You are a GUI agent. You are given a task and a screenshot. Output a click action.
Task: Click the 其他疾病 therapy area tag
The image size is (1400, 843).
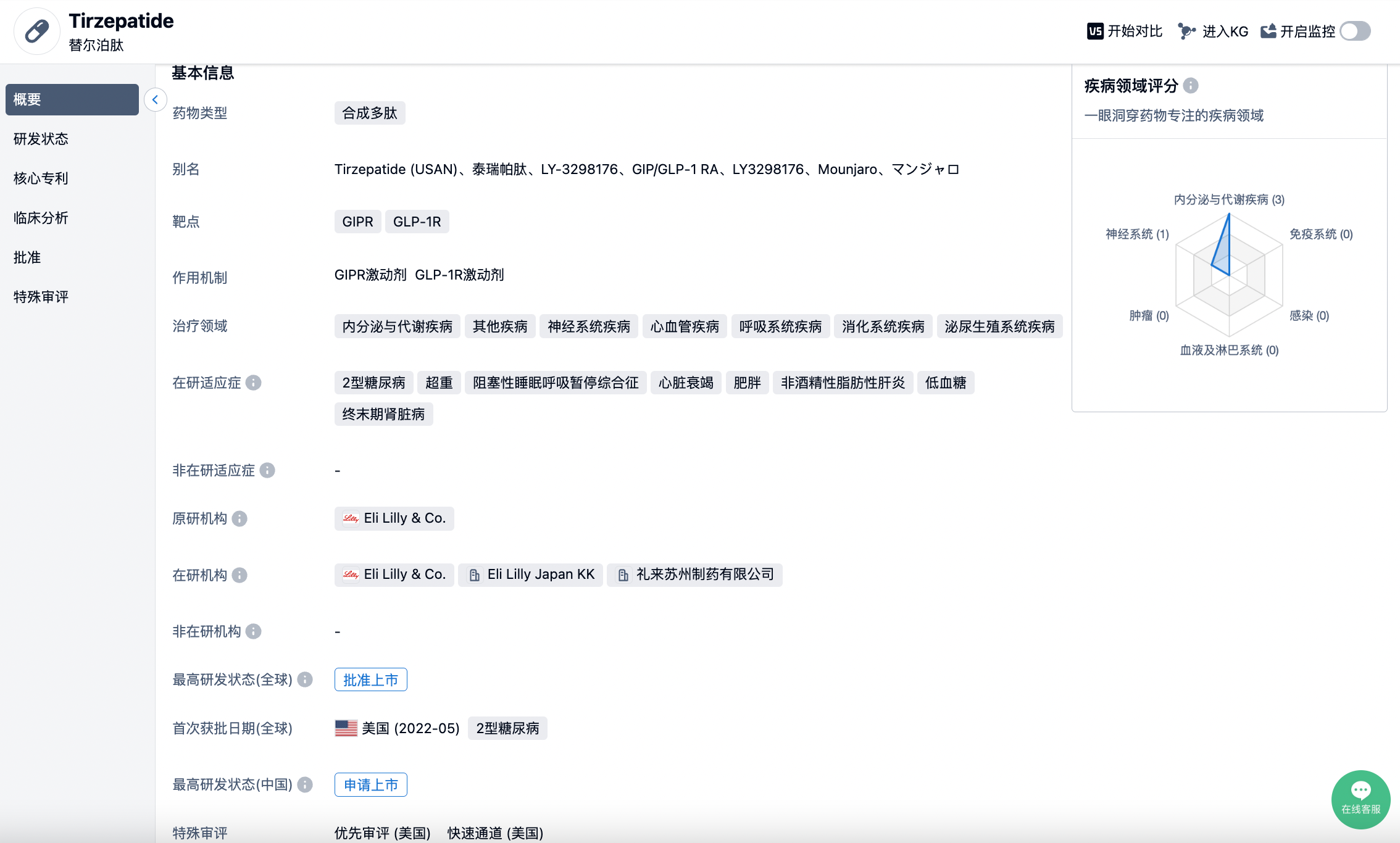(x=500, y=326)
